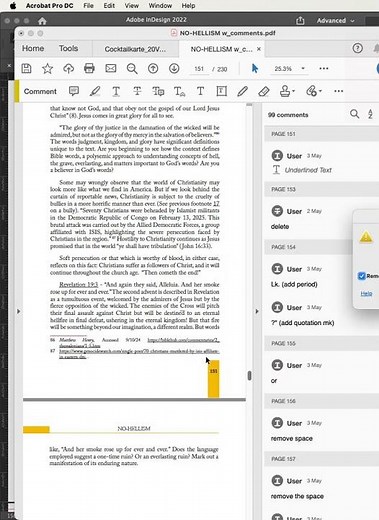This screenshot has width=379, height=520.
Task: Open the Help menu
Action: click(188, 6)
